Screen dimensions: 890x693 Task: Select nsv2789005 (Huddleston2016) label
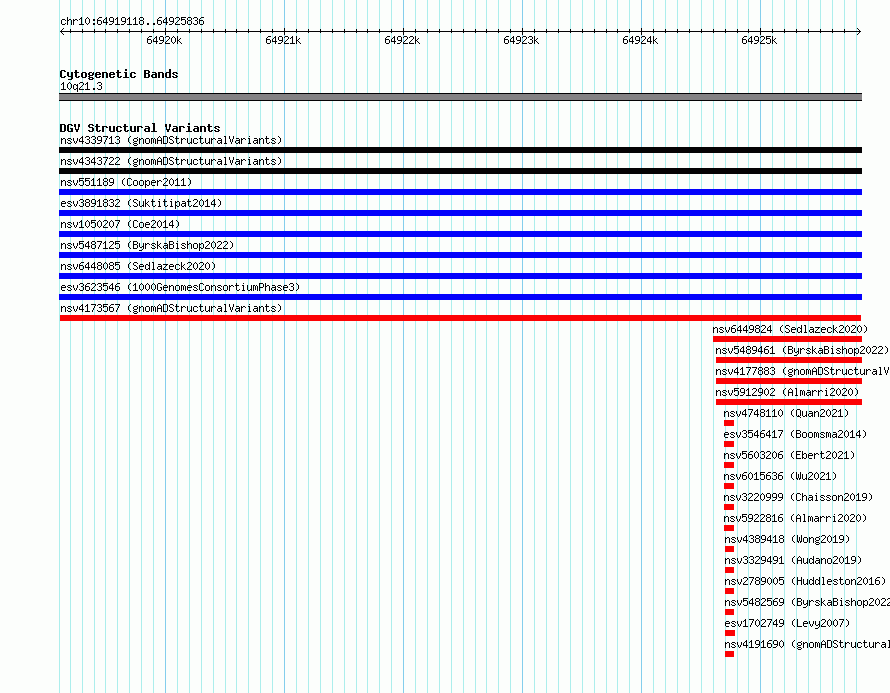pyautogui.click(x=805, y=581)
